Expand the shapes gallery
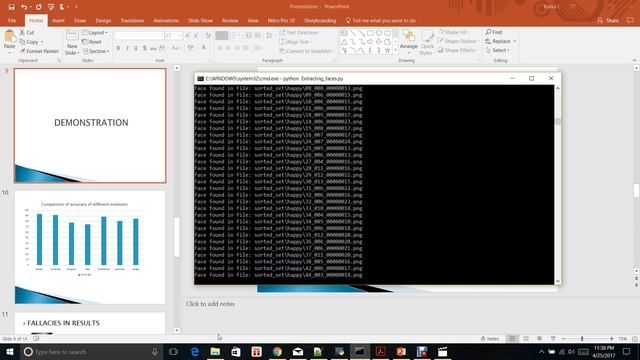 tap(395, 50)
